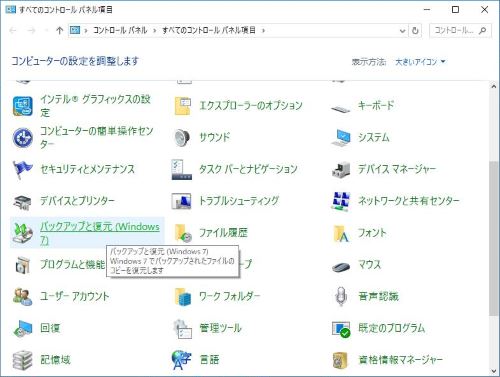
Task: Open the 音声認識 text link
Action: (x=378, y=296)
